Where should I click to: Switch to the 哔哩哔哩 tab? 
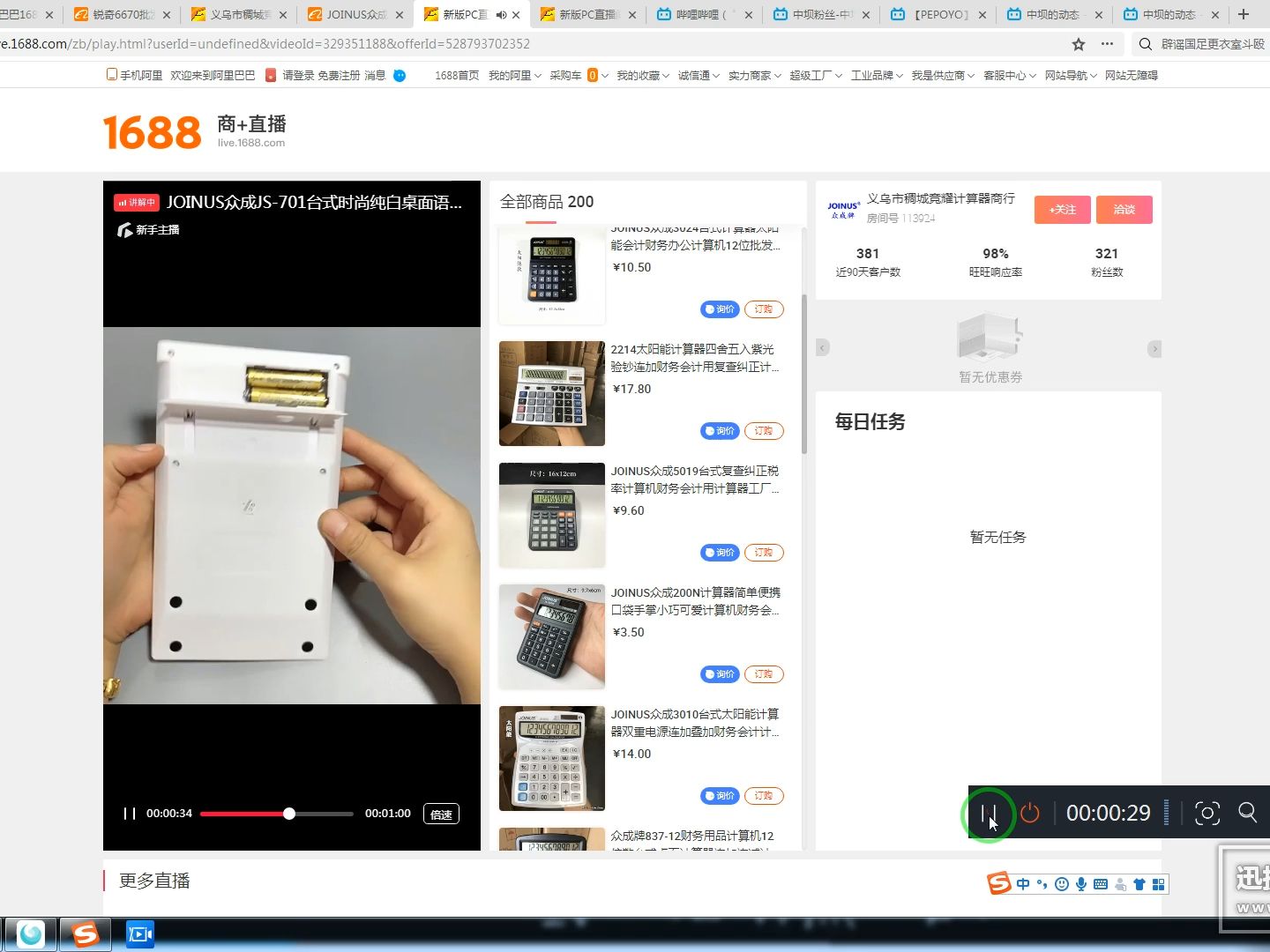click(705, 15)
